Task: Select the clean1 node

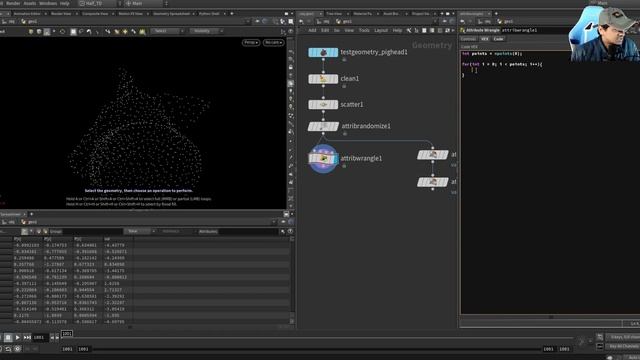Action: pyautogui.click(x=323, y=79)
